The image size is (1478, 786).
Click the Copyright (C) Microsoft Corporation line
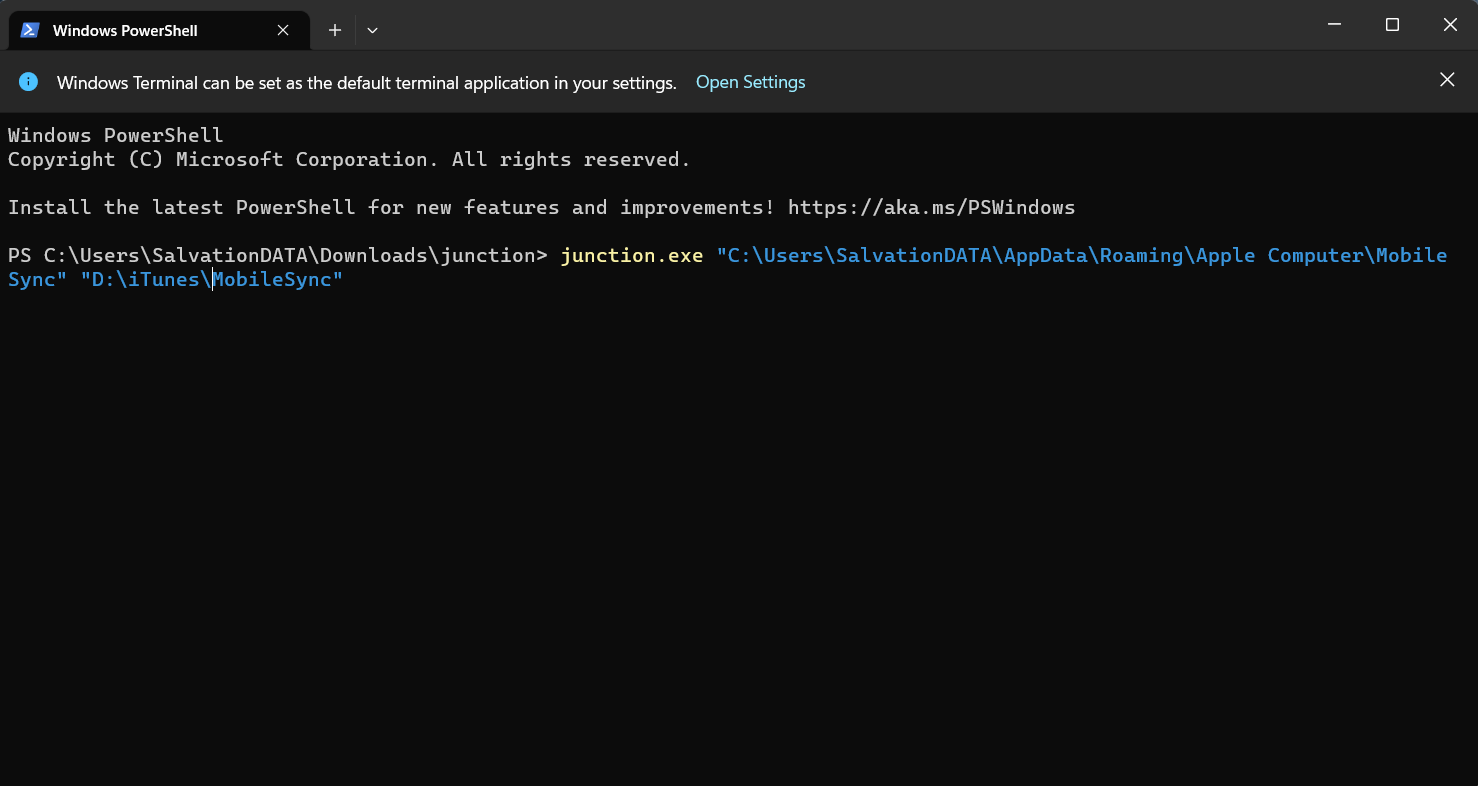(x=349, y=159)
